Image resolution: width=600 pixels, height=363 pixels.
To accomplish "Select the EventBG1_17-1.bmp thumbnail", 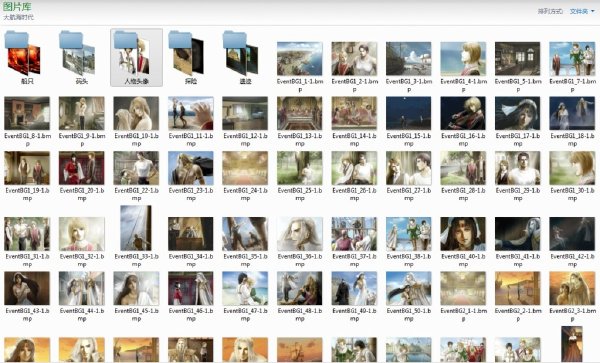I will pyautogui.click(x=517, y=113).
